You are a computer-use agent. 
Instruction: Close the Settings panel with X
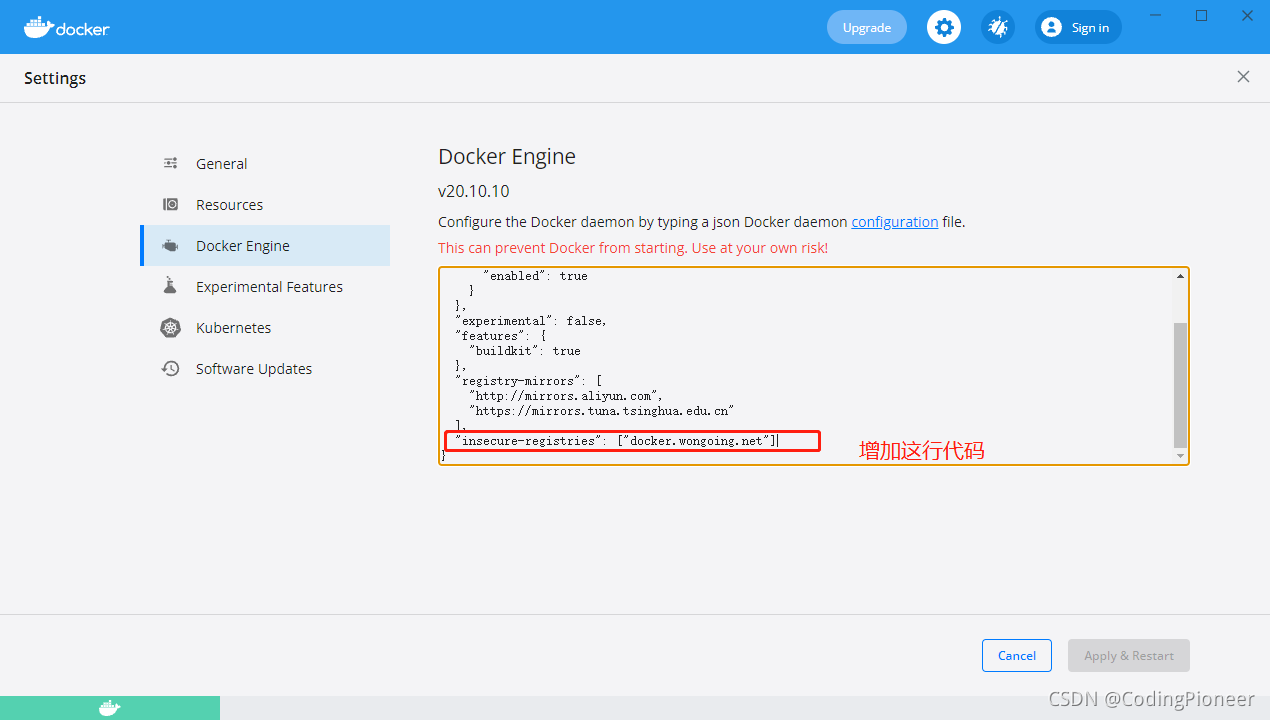[1243, 77]
